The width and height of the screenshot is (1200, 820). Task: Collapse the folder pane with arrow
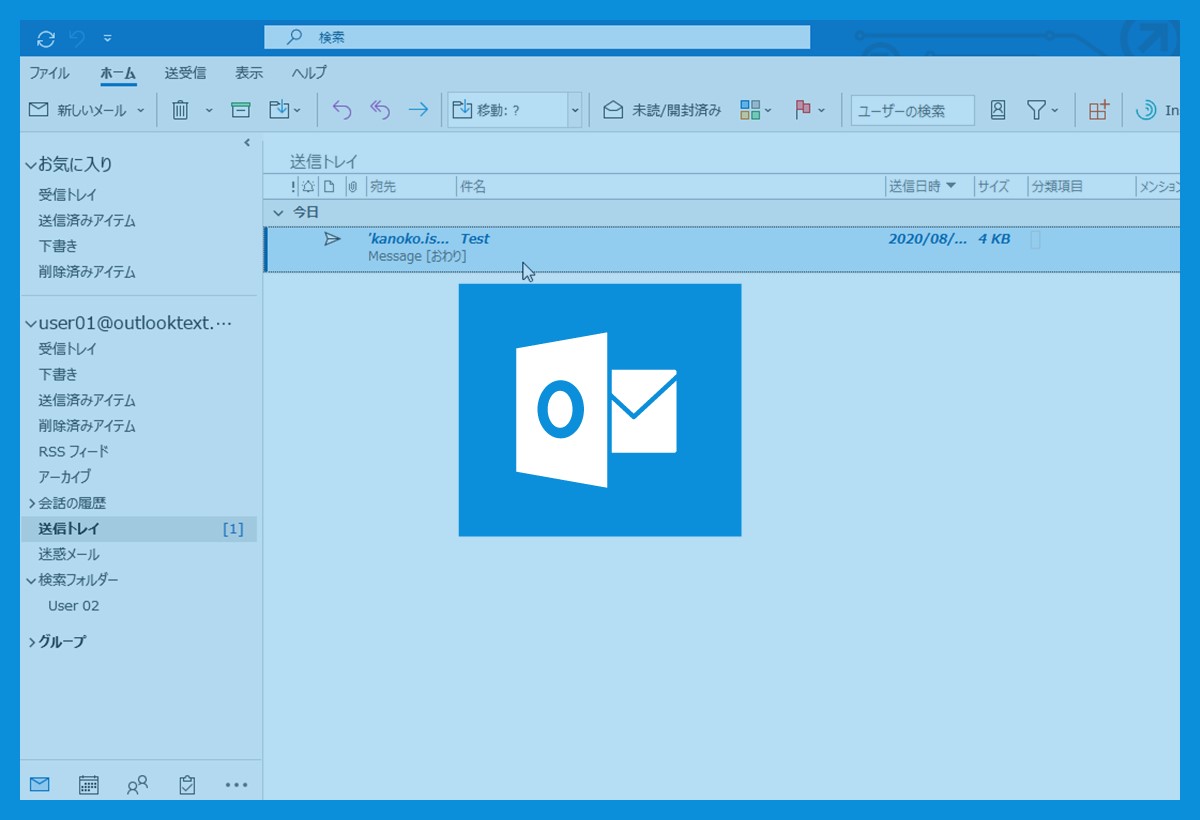[x=247, y=143]
